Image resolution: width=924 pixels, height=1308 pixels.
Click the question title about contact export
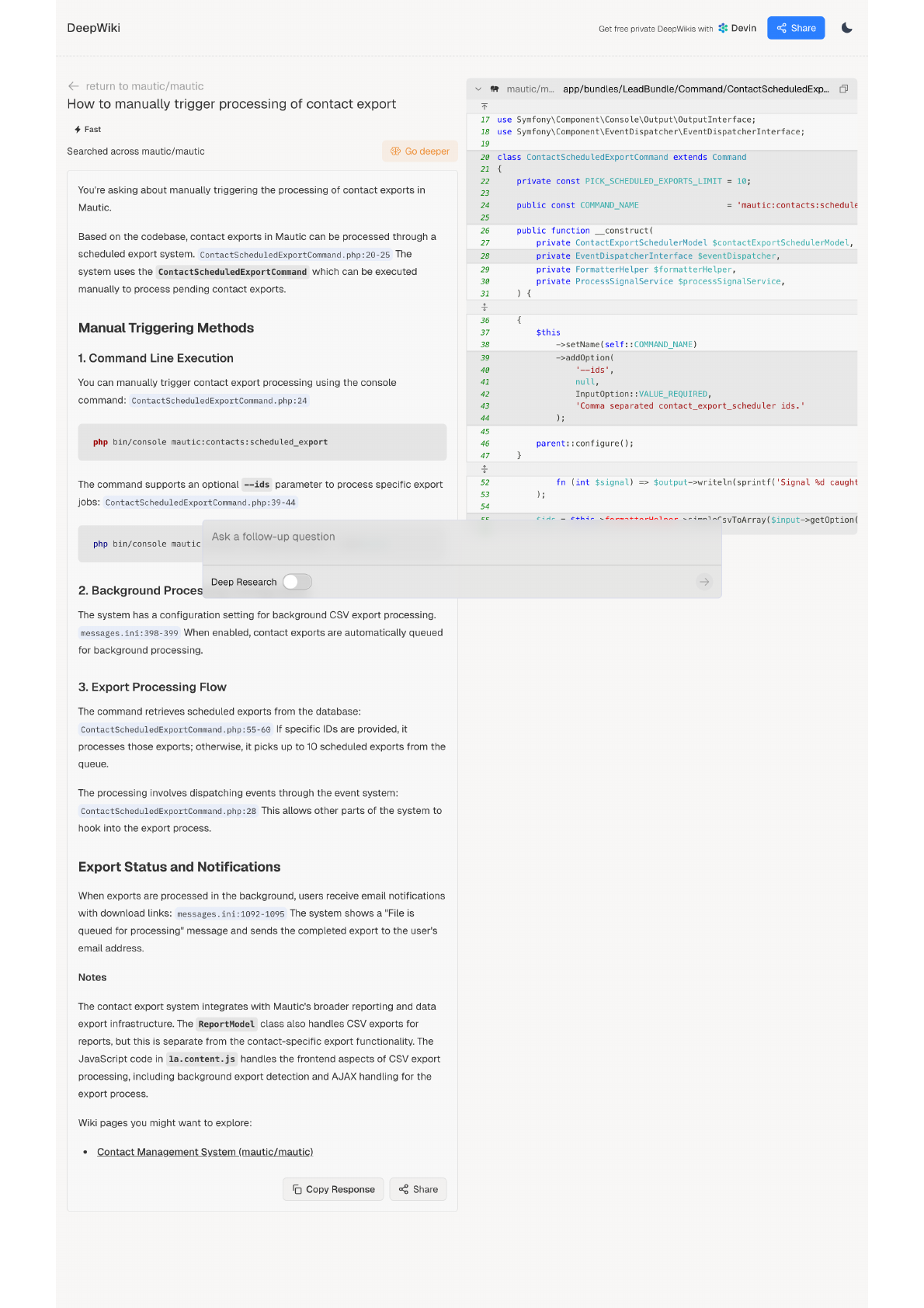click(231, 104)
